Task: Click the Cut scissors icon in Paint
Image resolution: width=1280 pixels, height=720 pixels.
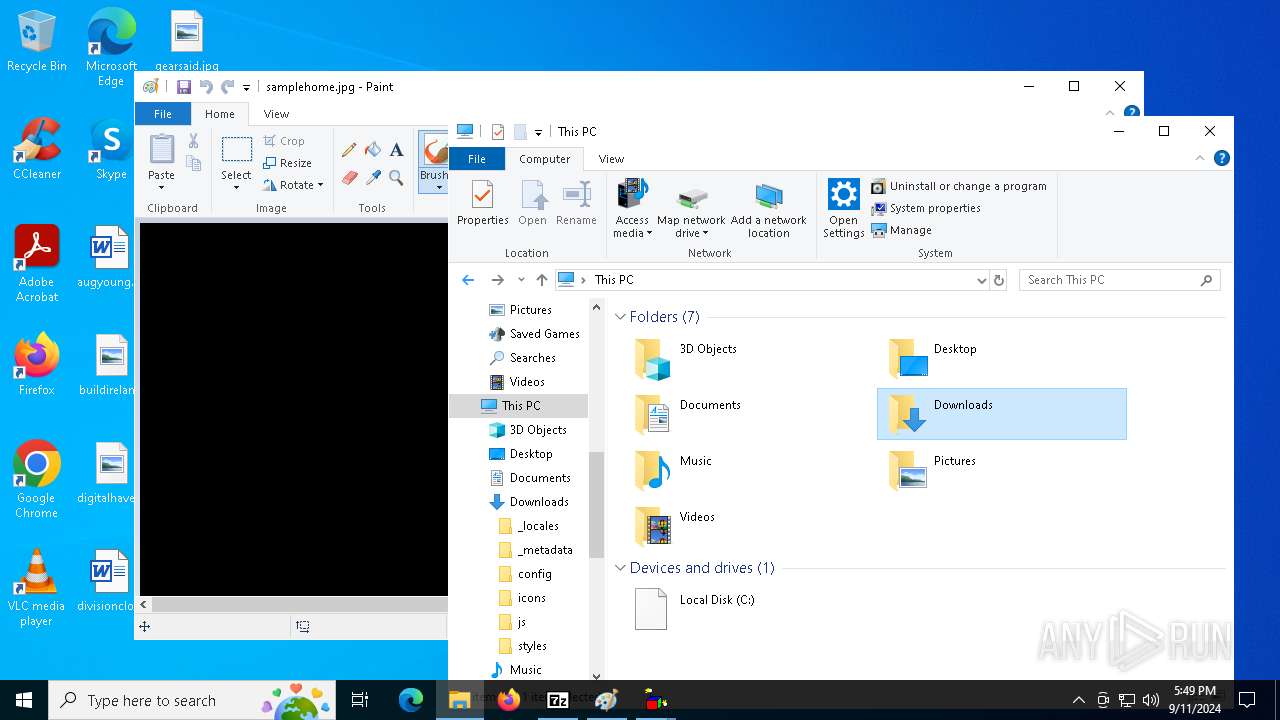Action: coord(194,141)
